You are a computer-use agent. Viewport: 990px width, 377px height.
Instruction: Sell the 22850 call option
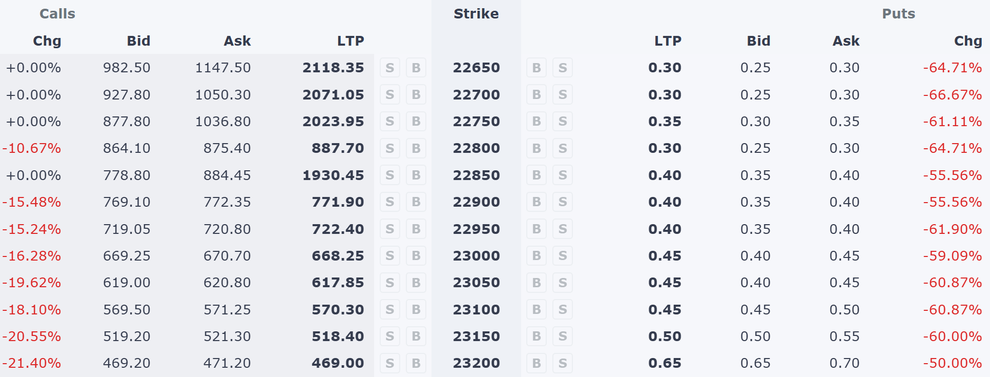pos(390,175)
